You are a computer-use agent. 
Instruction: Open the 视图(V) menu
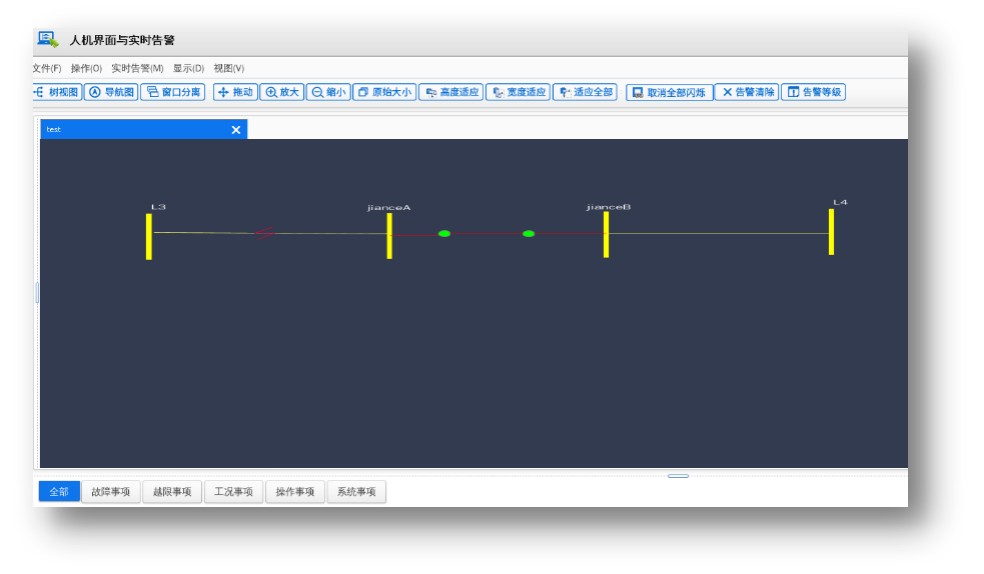pos(228,68)
